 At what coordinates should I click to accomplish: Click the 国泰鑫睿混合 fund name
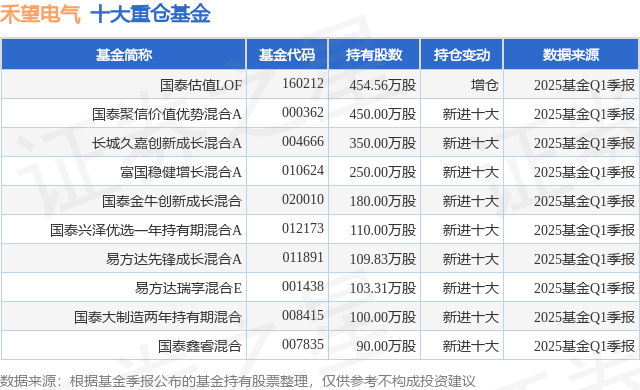point(200,346)
